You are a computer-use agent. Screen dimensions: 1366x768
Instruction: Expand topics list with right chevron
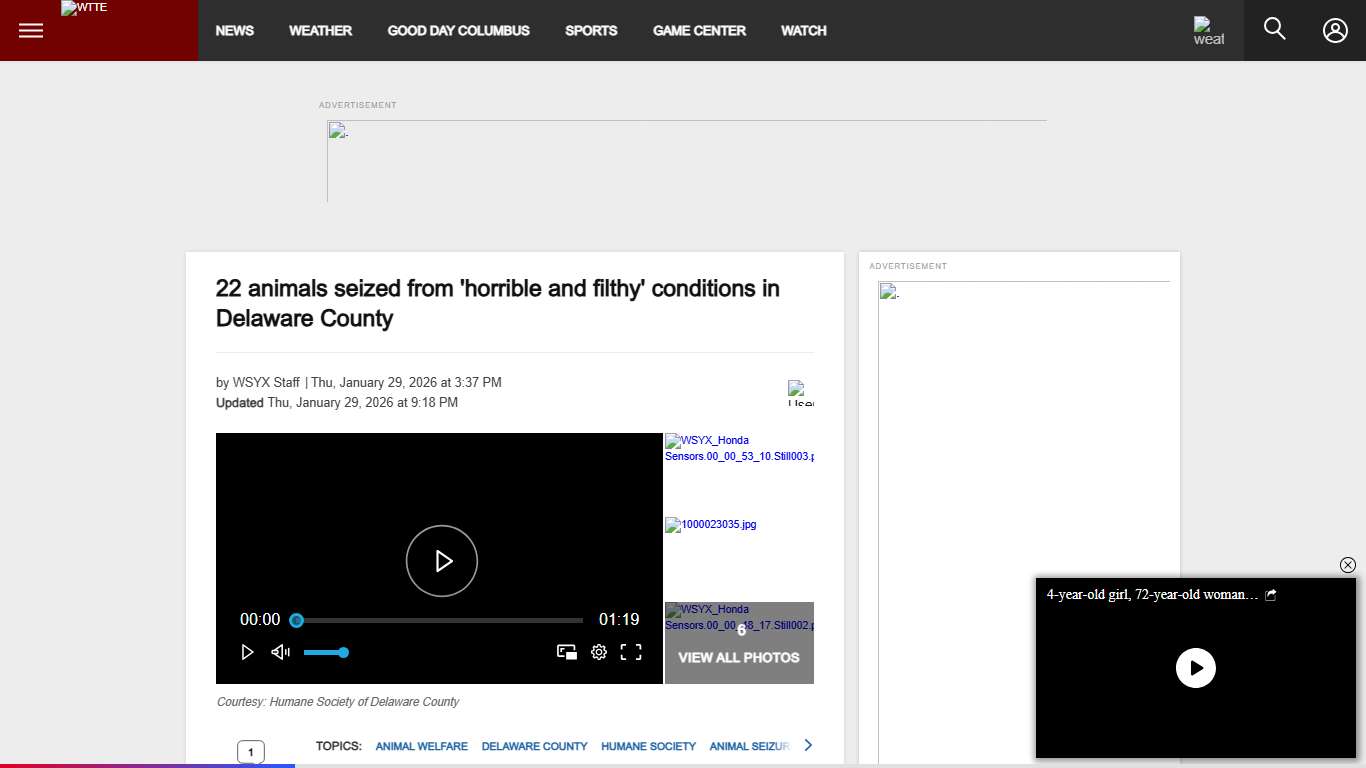pyautogui.click(x=808, y=745)
